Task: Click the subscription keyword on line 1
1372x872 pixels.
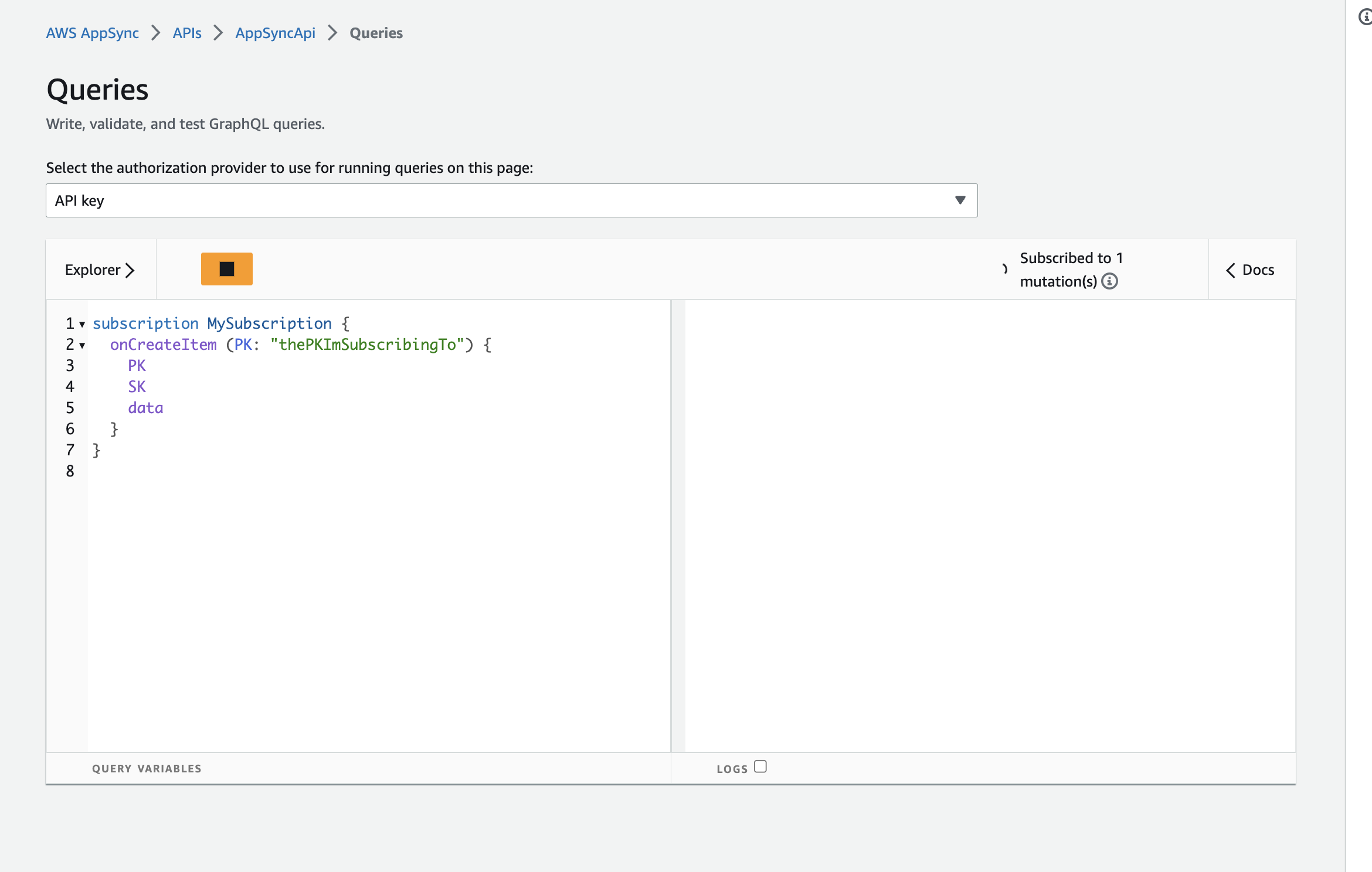Action: (145, 323)
